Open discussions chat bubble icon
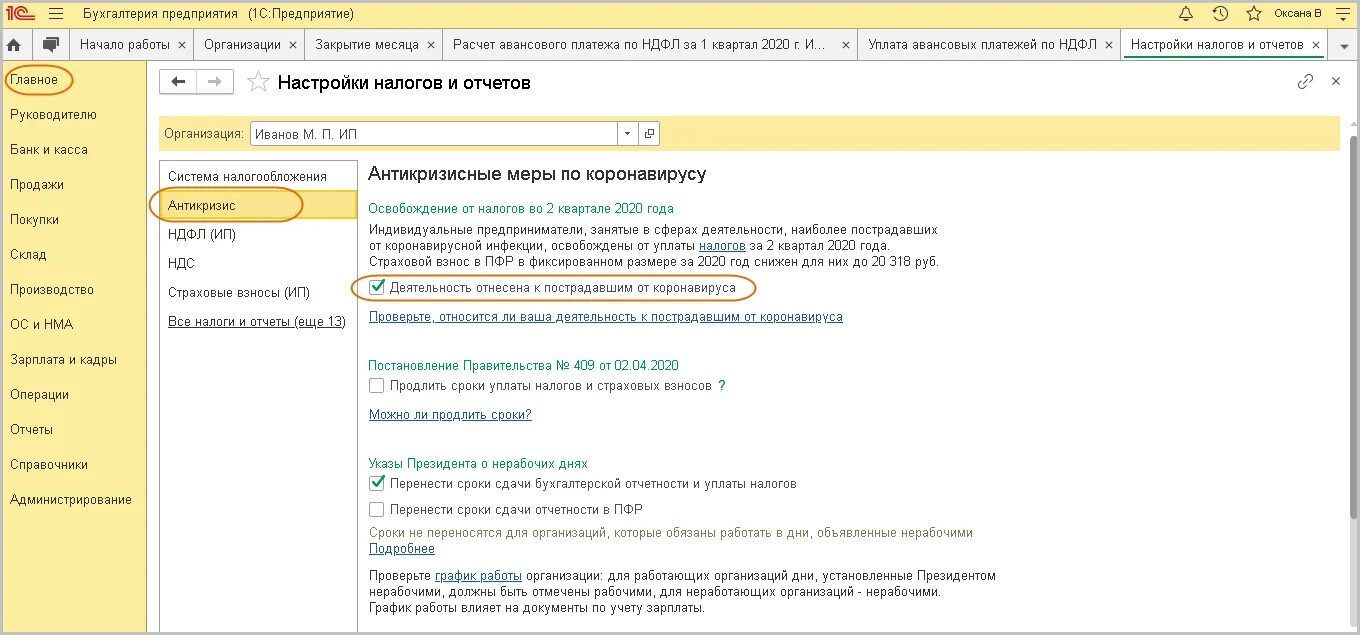 pos(50,45)
